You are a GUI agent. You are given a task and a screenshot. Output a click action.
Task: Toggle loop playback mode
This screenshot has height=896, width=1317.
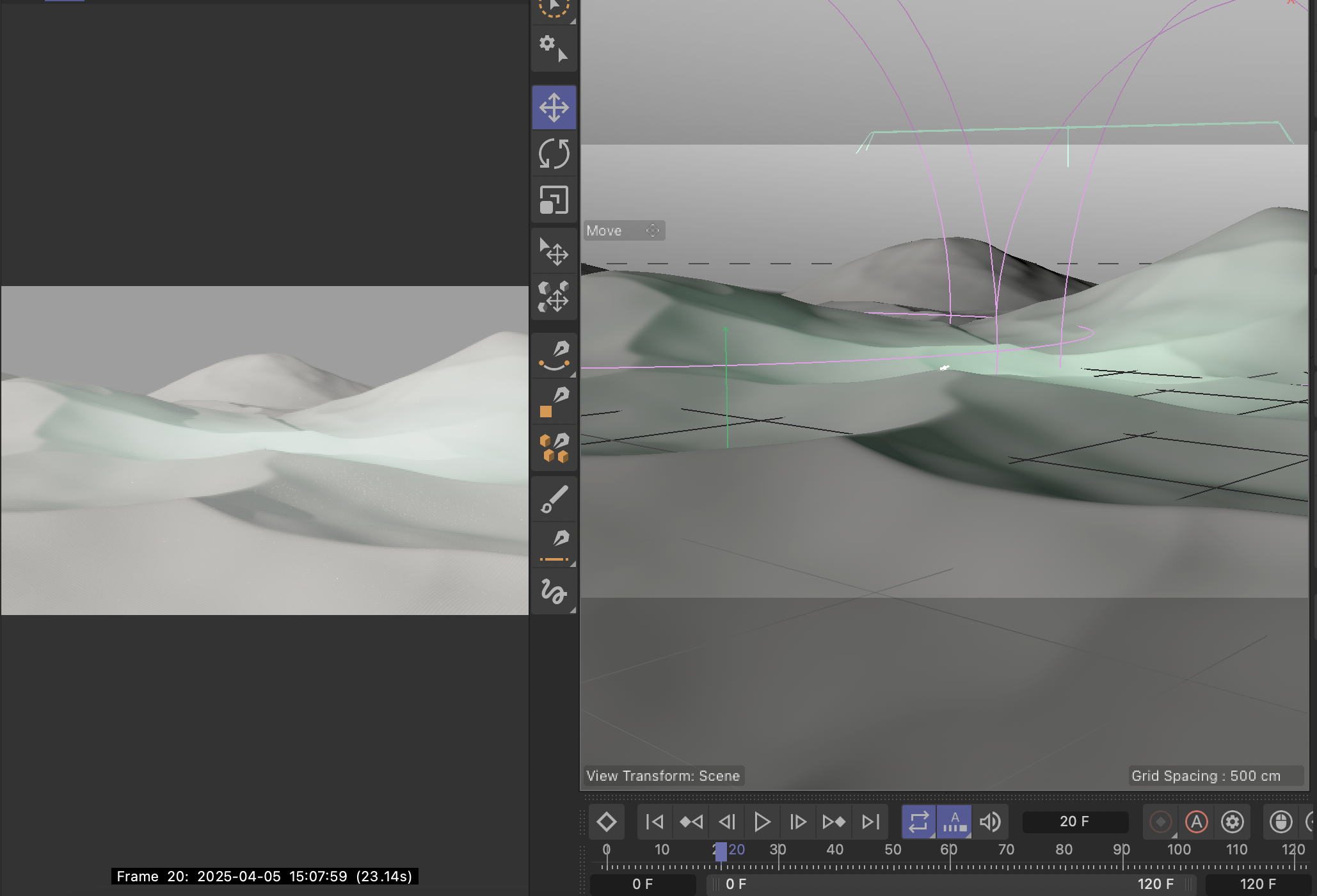point(918,821)
